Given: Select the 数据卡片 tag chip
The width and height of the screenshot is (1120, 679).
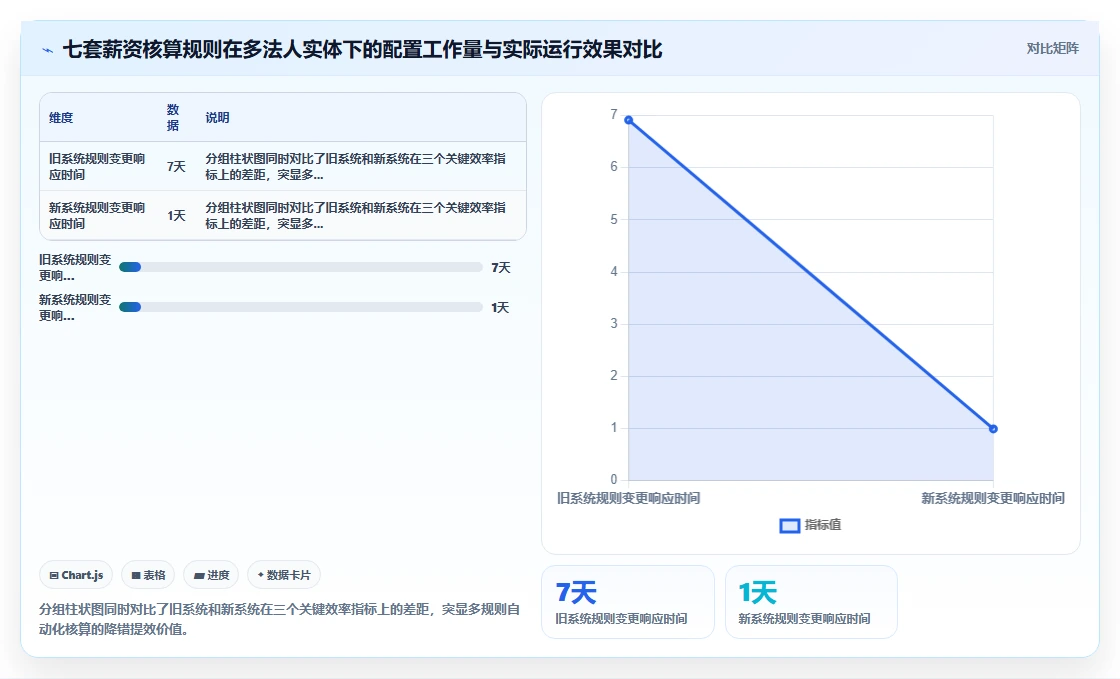Looking at the screenshot, I should click(284, 575).
